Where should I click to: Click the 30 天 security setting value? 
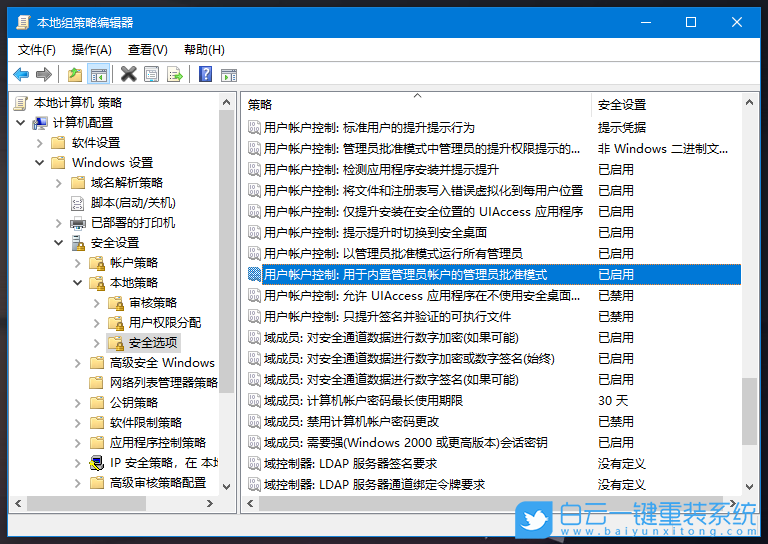613,401
